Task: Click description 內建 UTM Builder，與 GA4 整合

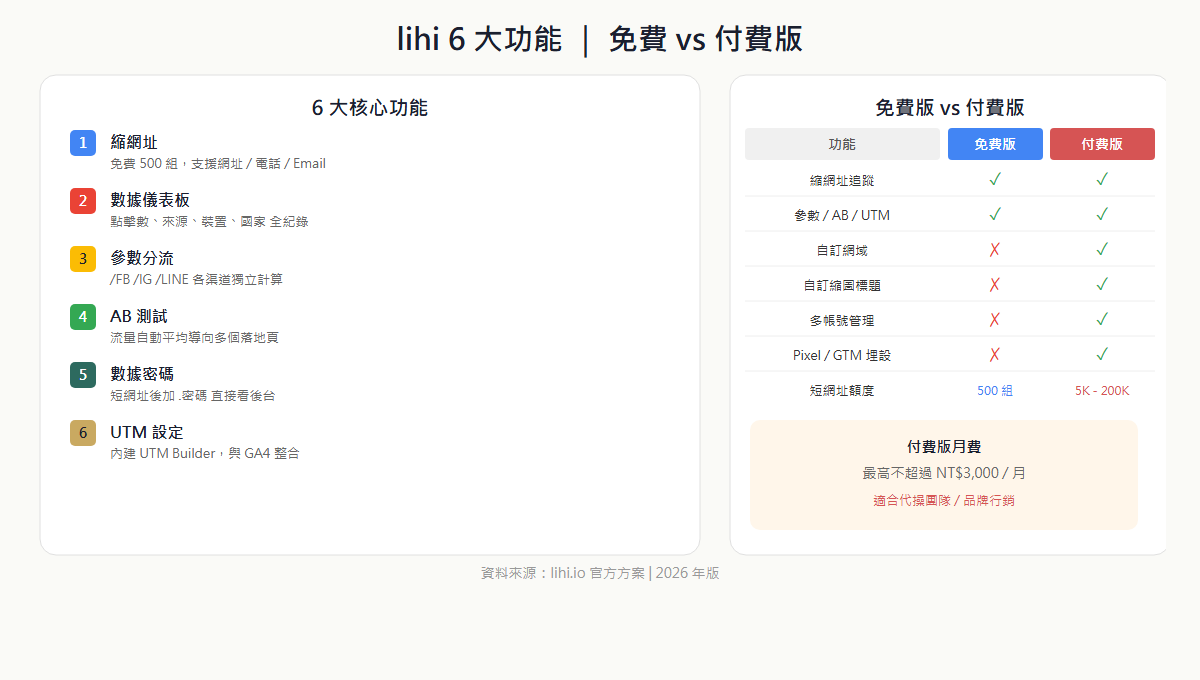Action: [205, 454]
